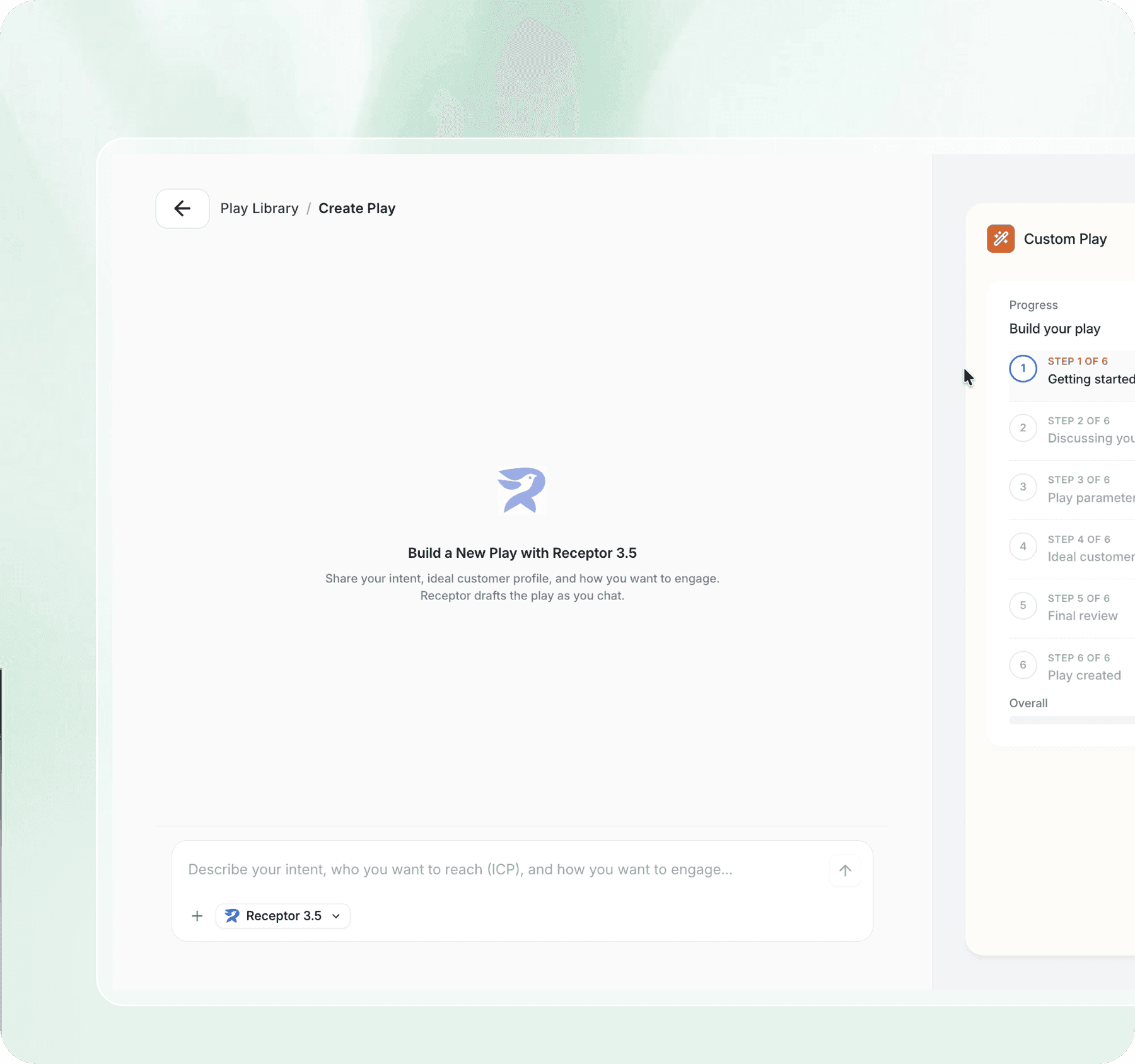Click the plus attachment icon
Viewport: 1135px width, 1064px height.
197,916
